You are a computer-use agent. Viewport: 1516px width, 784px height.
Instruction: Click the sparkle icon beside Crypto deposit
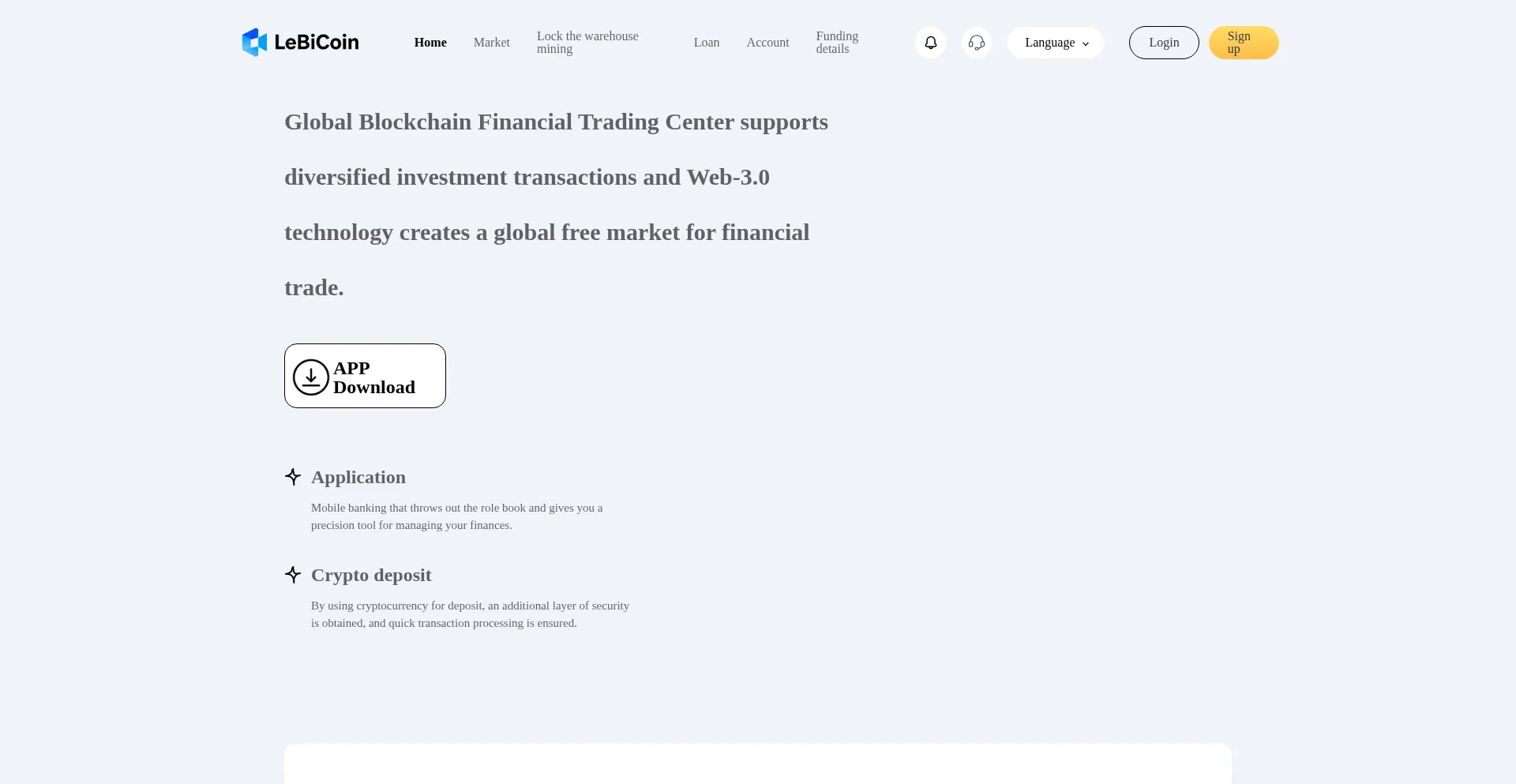[x=293, y=575]
